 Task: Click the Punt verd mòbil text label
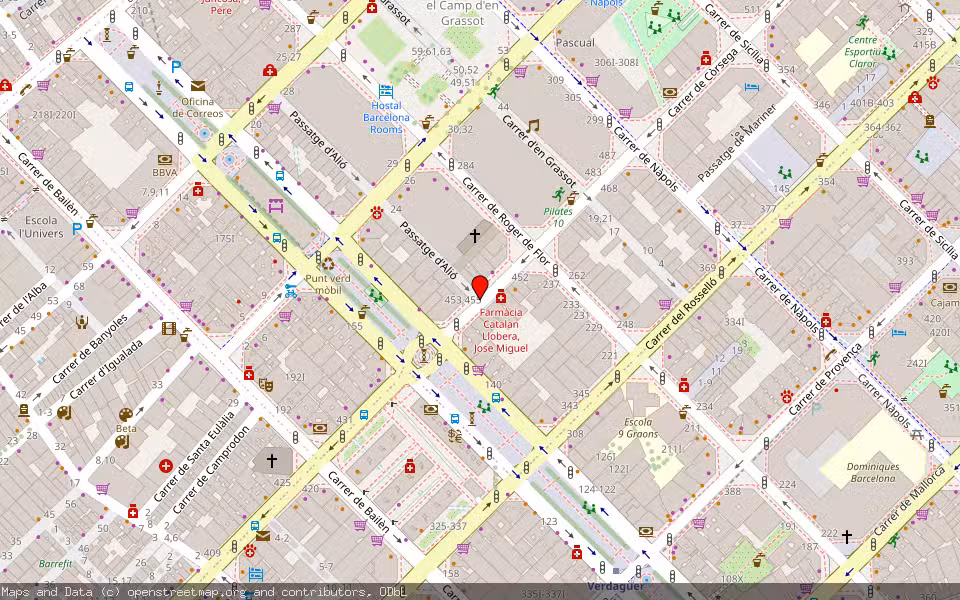pos(328,283)
